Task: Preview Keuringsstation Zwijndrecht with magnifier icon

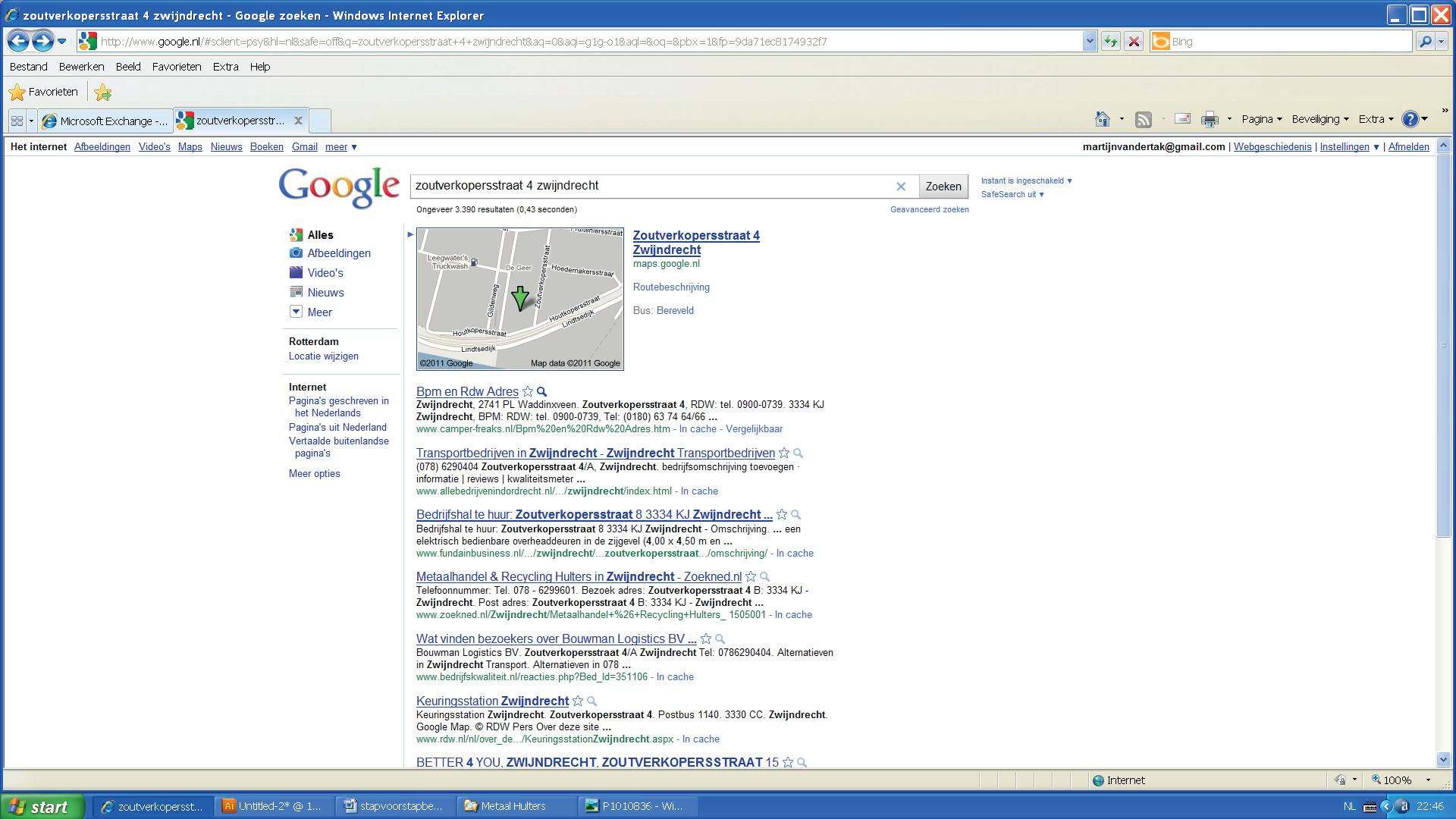Action: point(592,701)
